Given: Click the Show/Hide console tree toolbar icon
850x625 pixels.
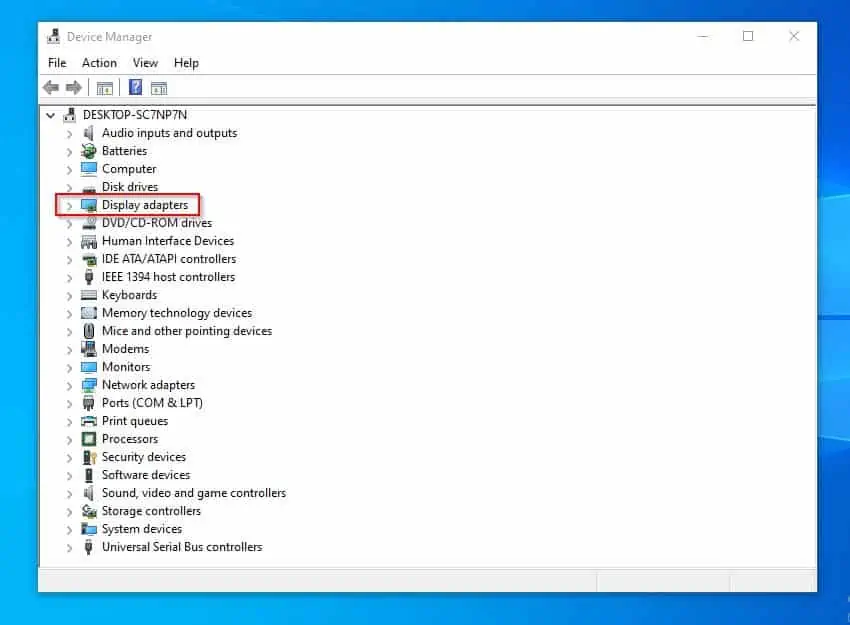Looking at the screenshot, I should point(105,88).
